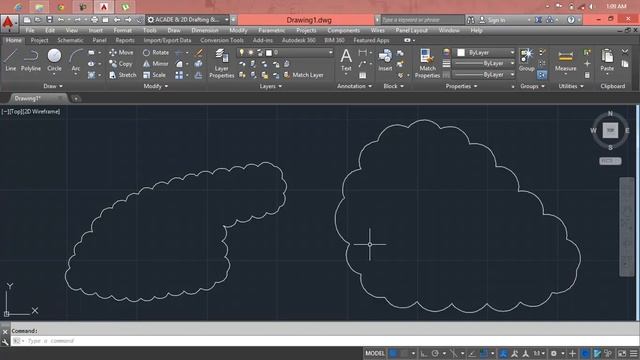This screenshot has width=640, height=360.
Task: Open the Format menu
Action: click(x=122, y=31)
